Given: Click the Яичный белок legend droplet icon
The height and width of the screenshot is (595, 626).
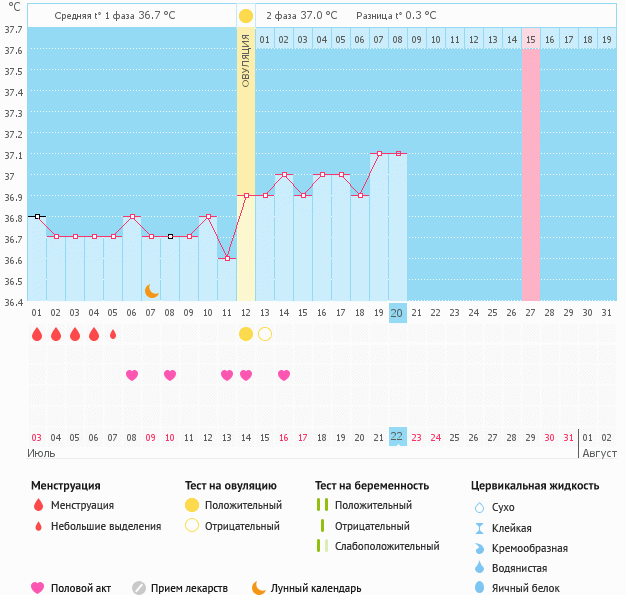Looking at the screenshot, I should point(479,588).
